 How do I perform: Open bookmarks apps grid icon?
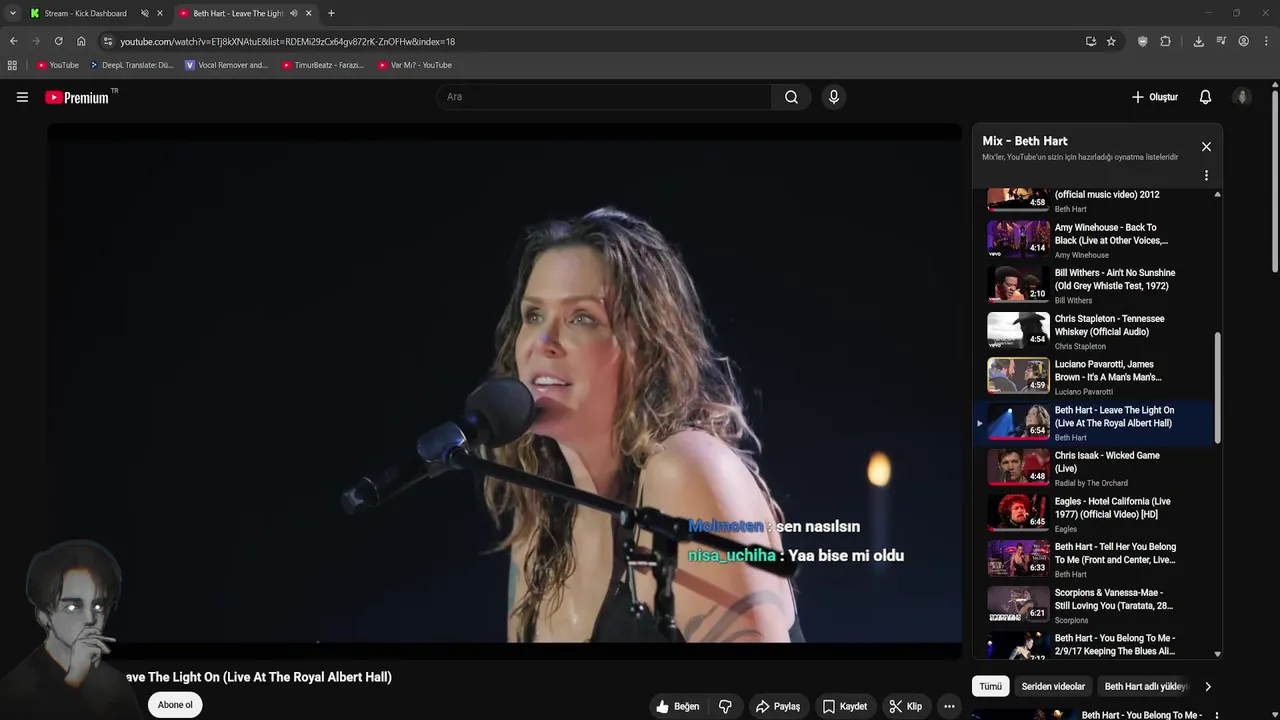click(12, 65)
